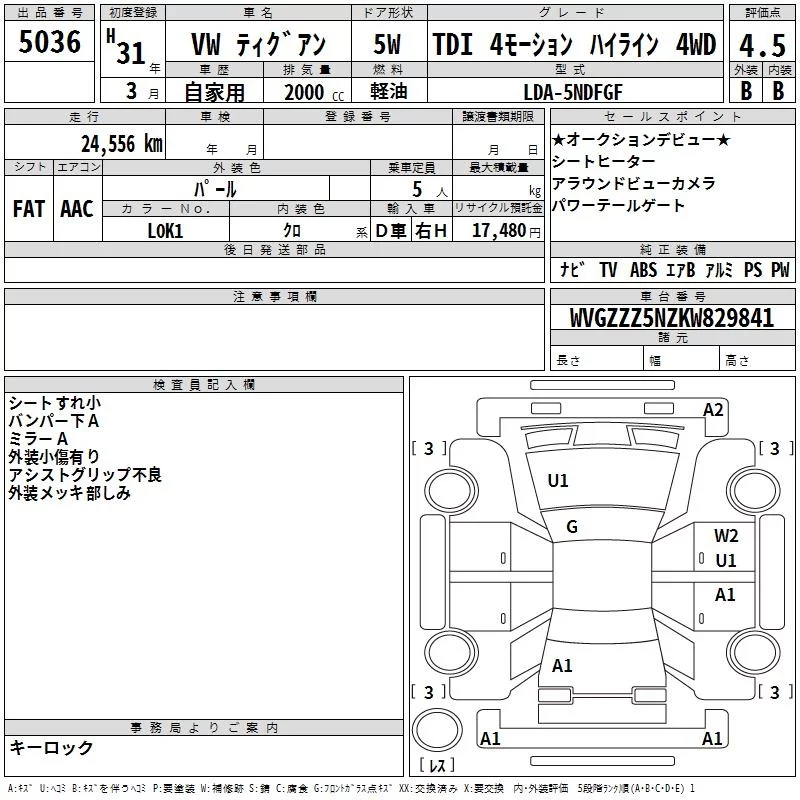Click the FAT shift type cell
The image size is (800, 800).
(x=28, y=208)
